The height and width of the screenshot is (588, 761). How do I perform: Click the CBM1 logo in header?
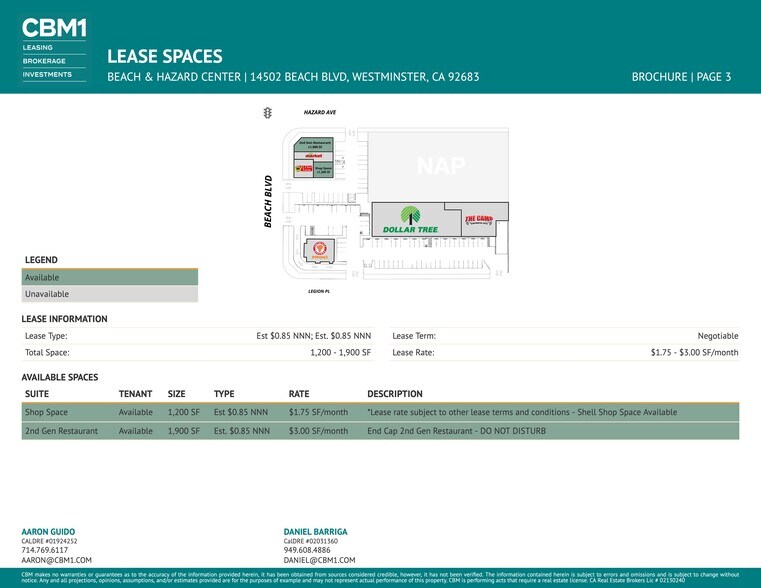click(x=54, y=28)
